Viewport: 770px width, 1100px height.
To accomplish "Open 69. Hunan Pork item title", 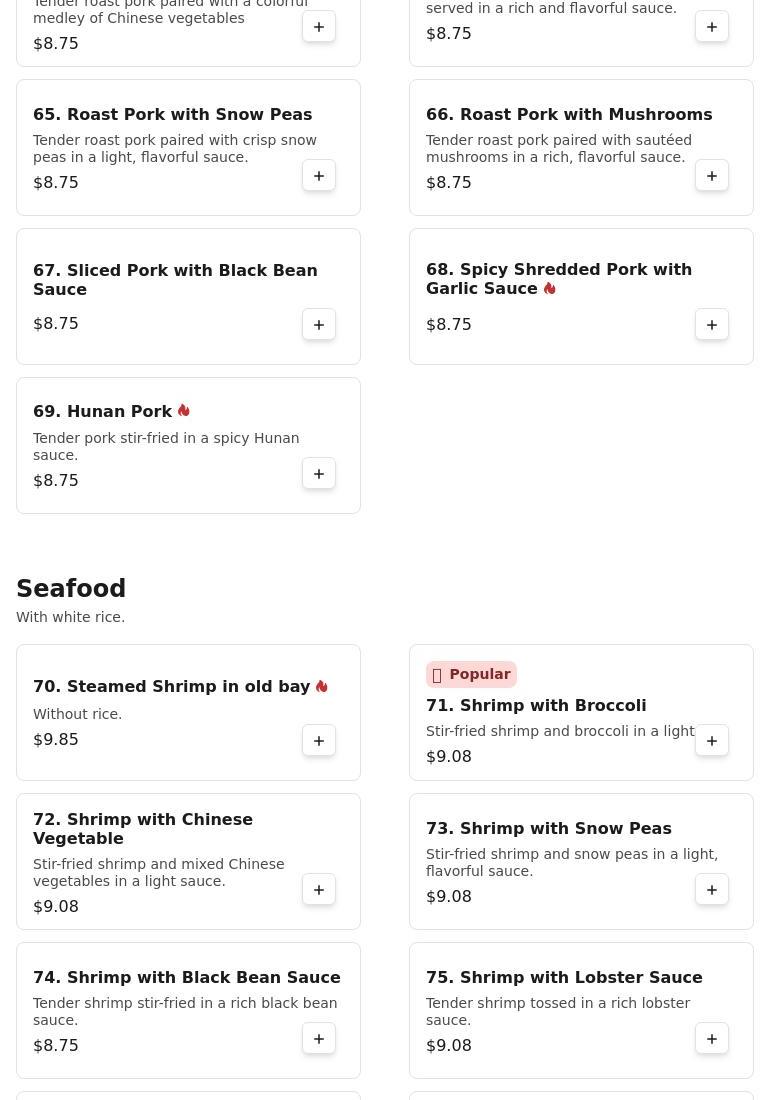I will pyautogui.click(x=102, y=411).
